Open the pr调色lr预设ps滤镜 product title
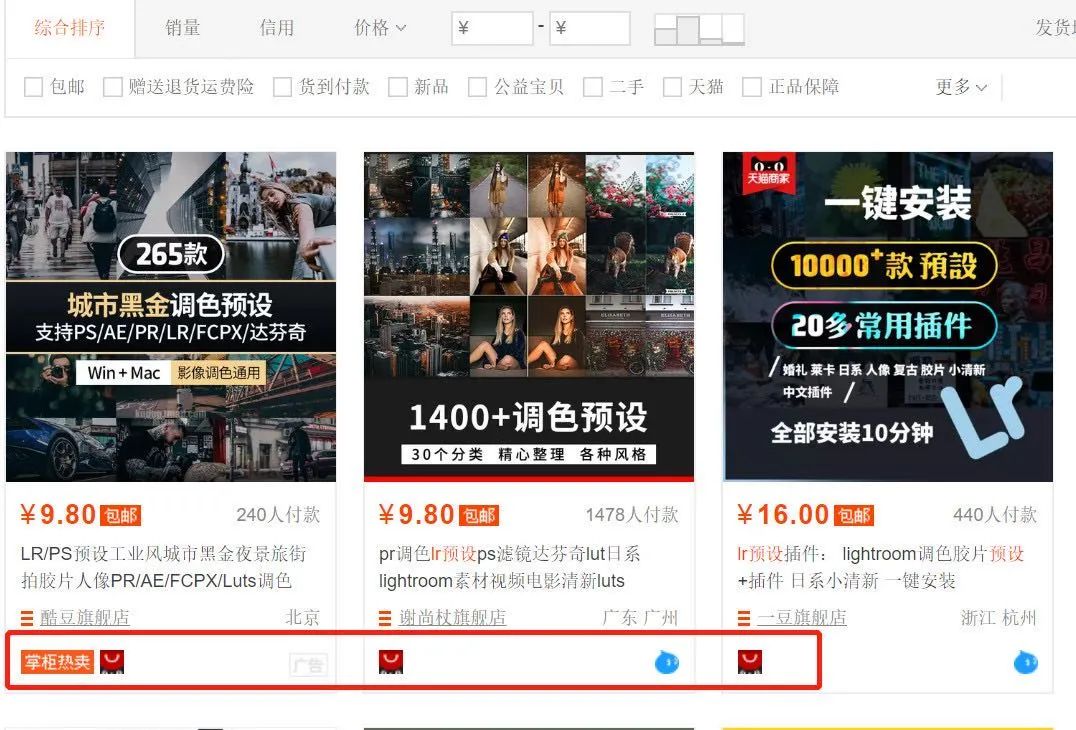Screen dimensions: 1076x730 509,567
